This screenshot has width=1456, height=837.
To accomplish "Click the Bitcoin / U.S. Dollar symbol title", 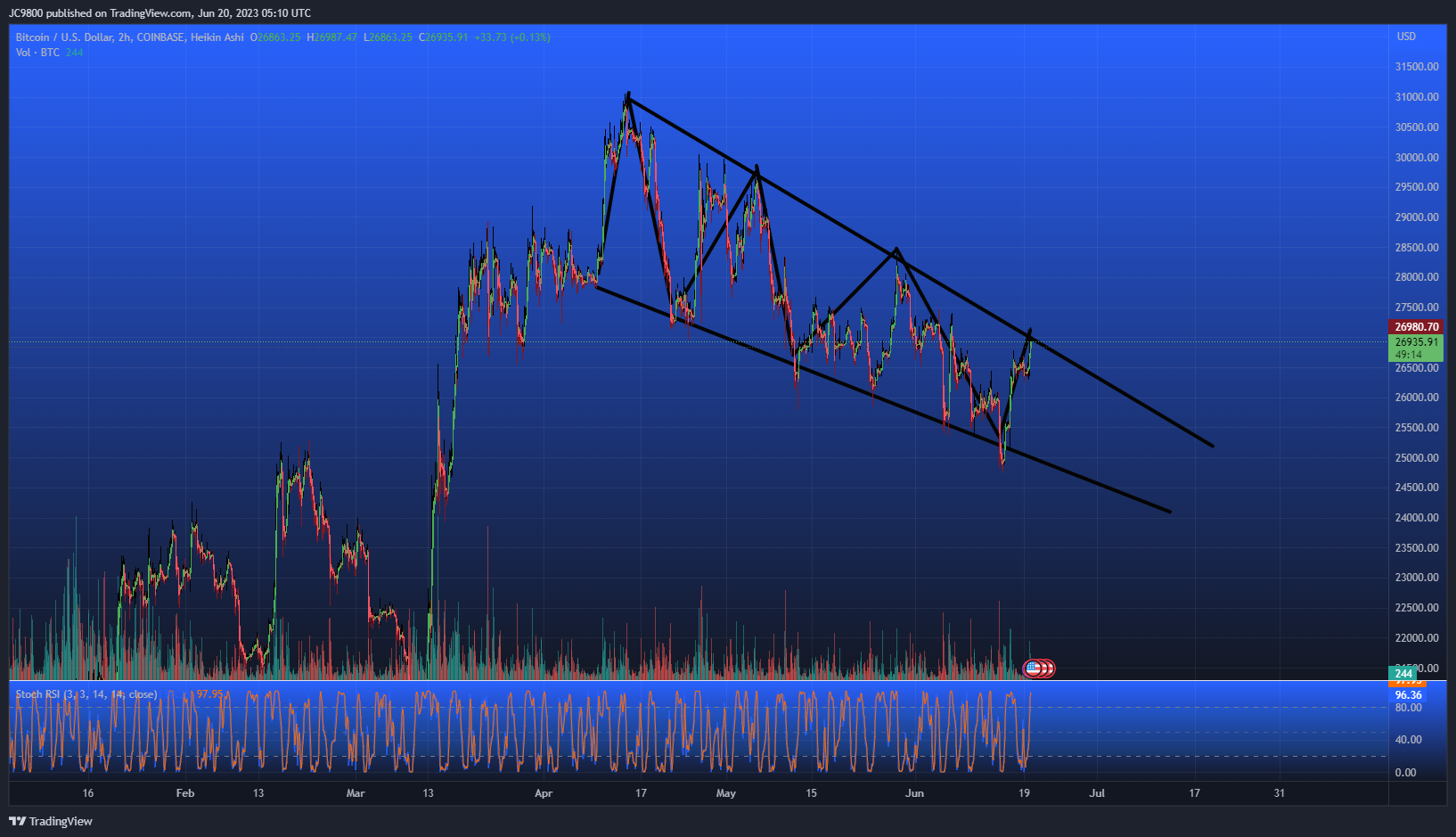I will click(64, 37).
